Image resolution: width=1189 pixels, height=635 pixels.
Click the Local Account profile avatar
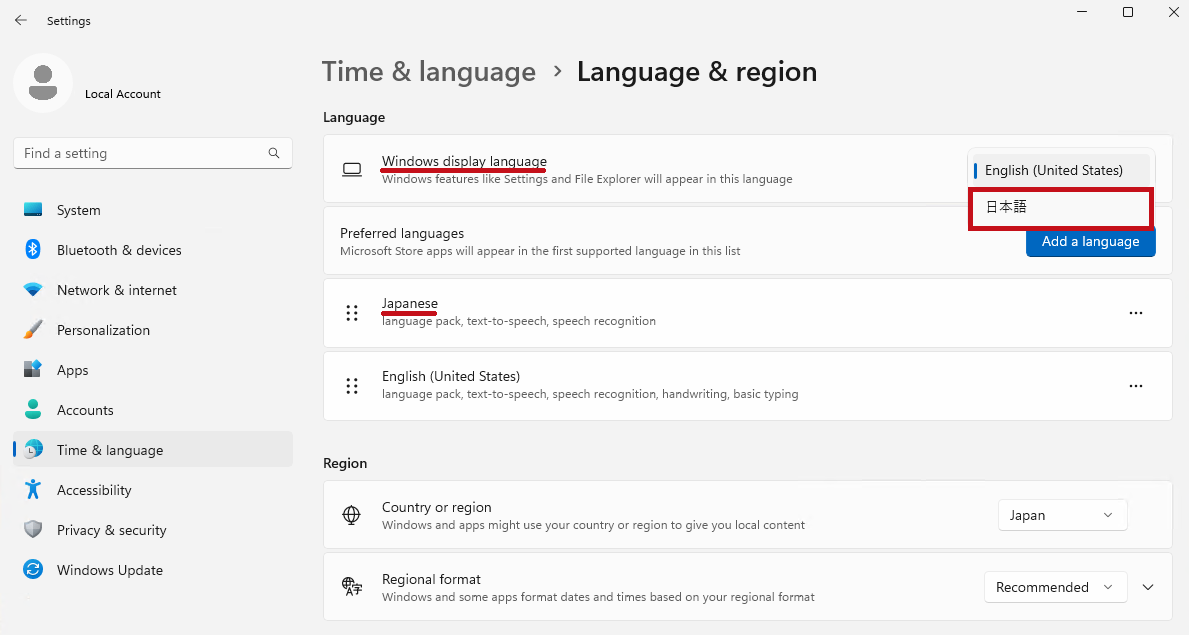[43, 83]
